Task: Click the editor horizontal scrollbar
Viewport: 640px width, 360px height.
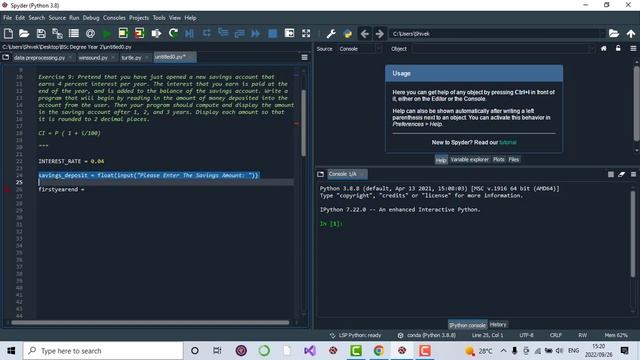Action: point(150,322)
